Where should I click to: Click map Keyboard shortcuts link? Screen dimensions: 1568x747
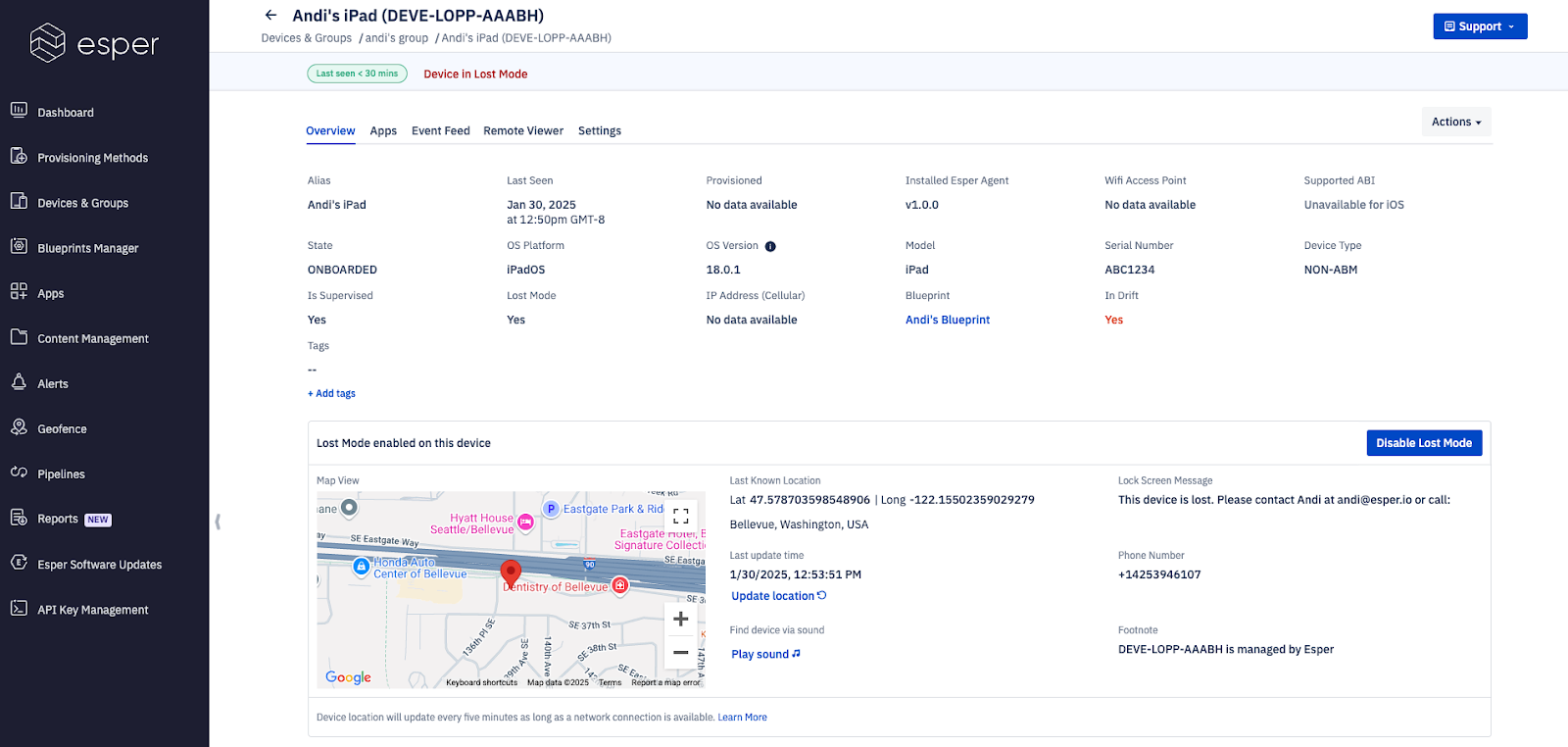(x=481, y=682)
